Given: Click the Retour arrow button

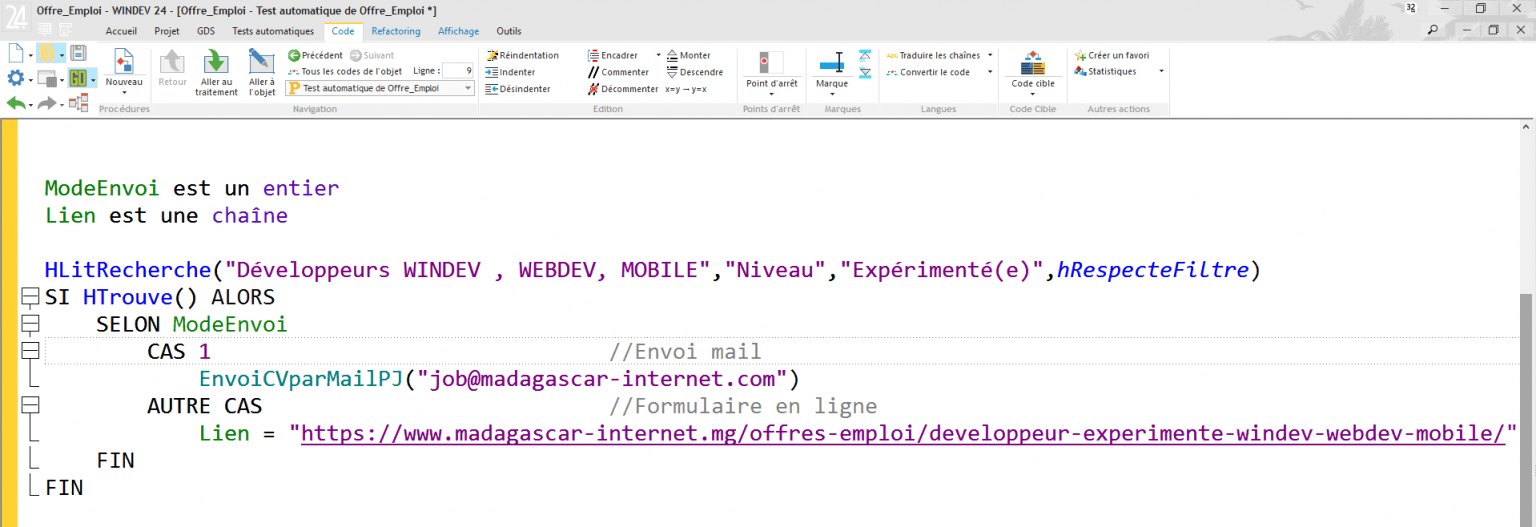Looking at the screenshot, I should pyautogui.click(x=173, y=68).
